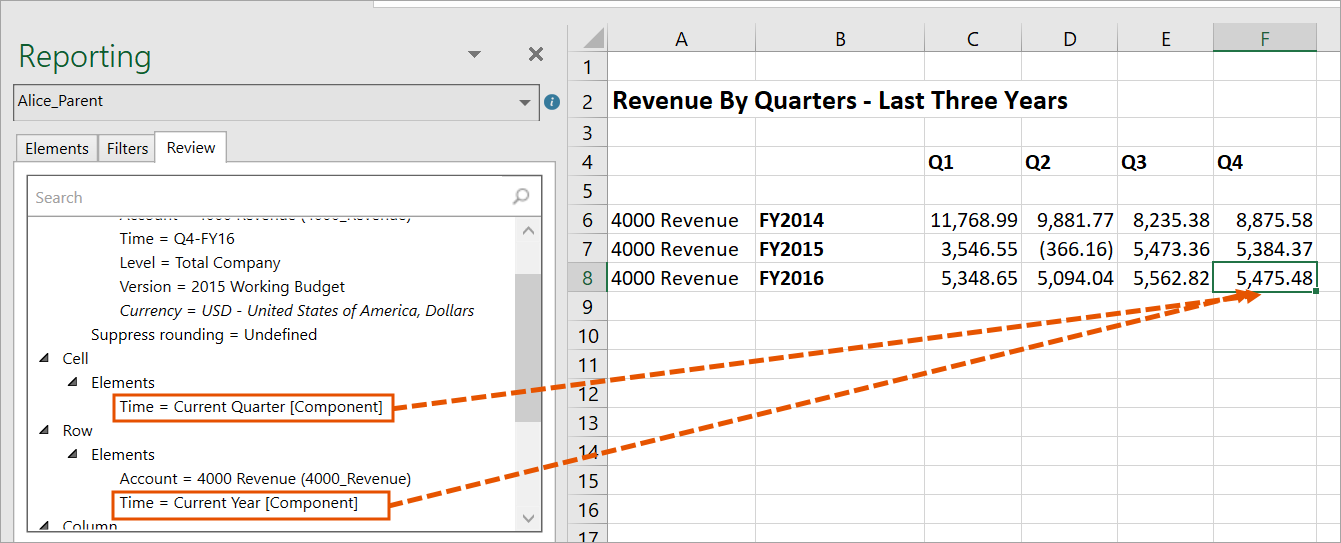Click the FY2014 cell

point(840,220)
